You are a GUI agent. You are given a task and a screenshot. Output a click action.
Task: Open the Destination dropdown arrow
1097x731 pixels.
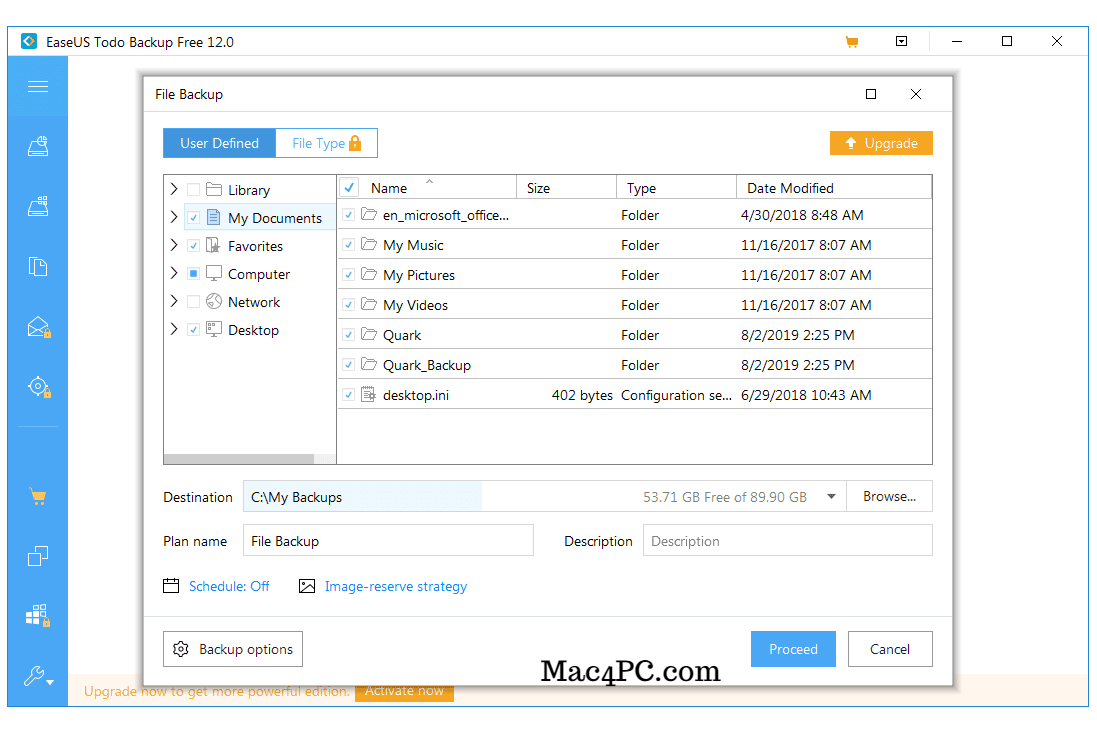[831, 497]
